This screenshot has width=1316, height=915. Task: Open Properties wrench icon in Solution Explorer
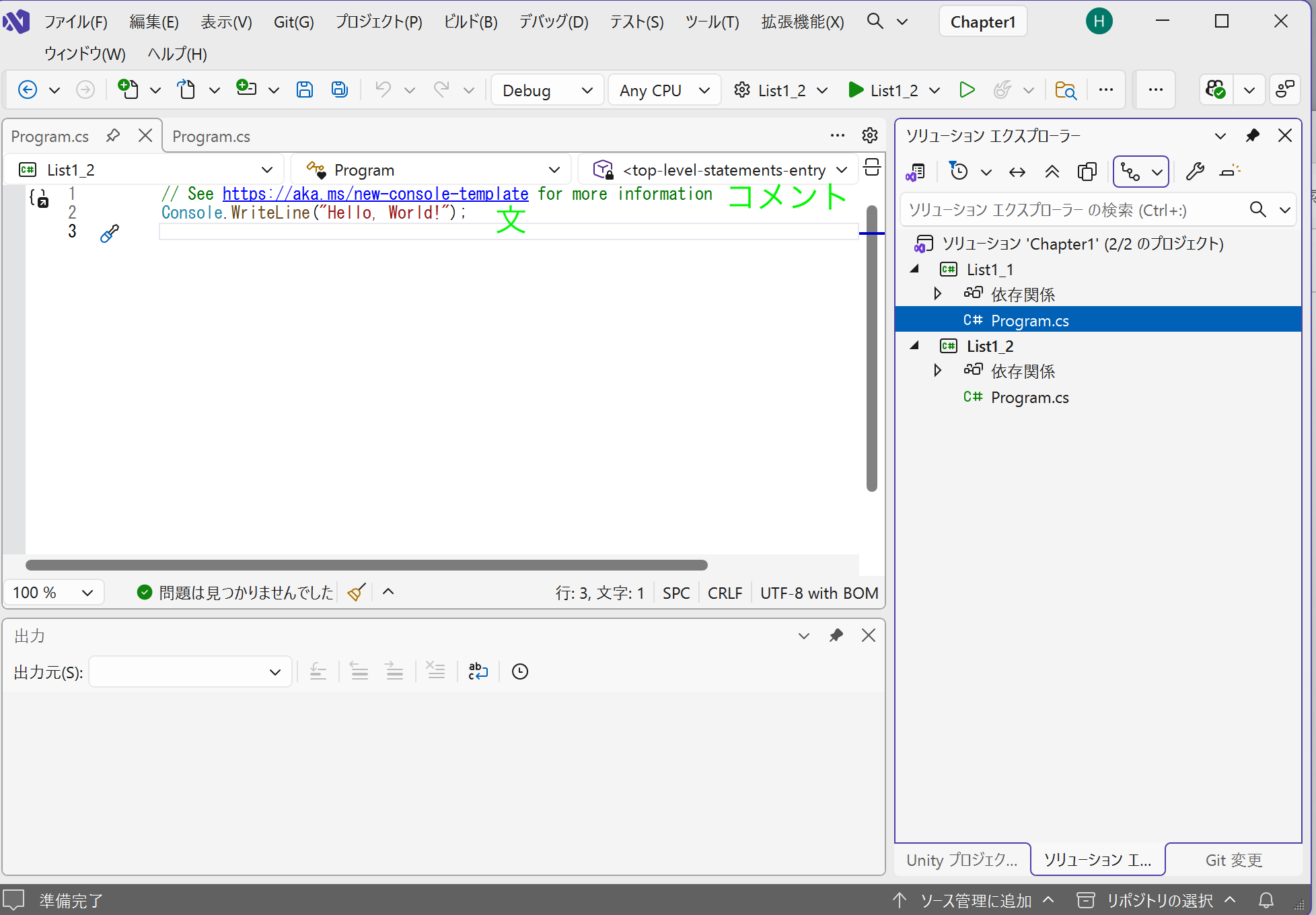coord(1195,172)
